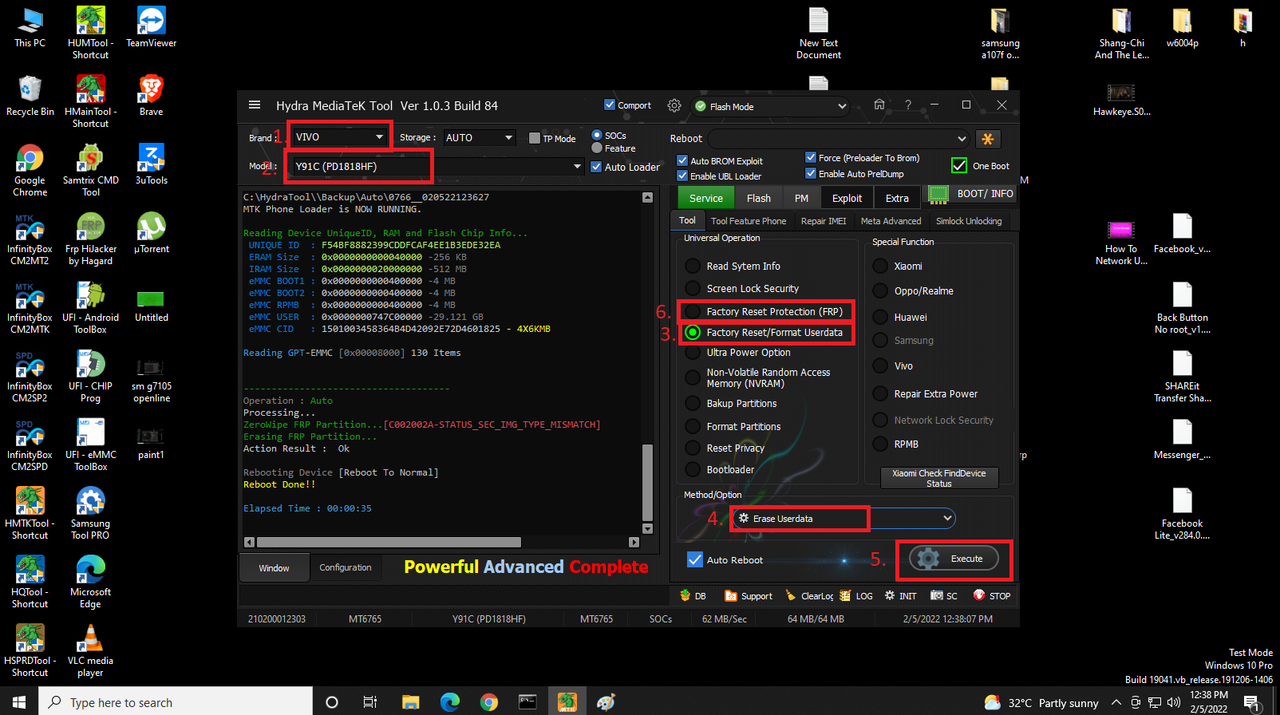Open 3uTools desktop icon
This screenshot has height=715, width=1280.
coord(151,165)
